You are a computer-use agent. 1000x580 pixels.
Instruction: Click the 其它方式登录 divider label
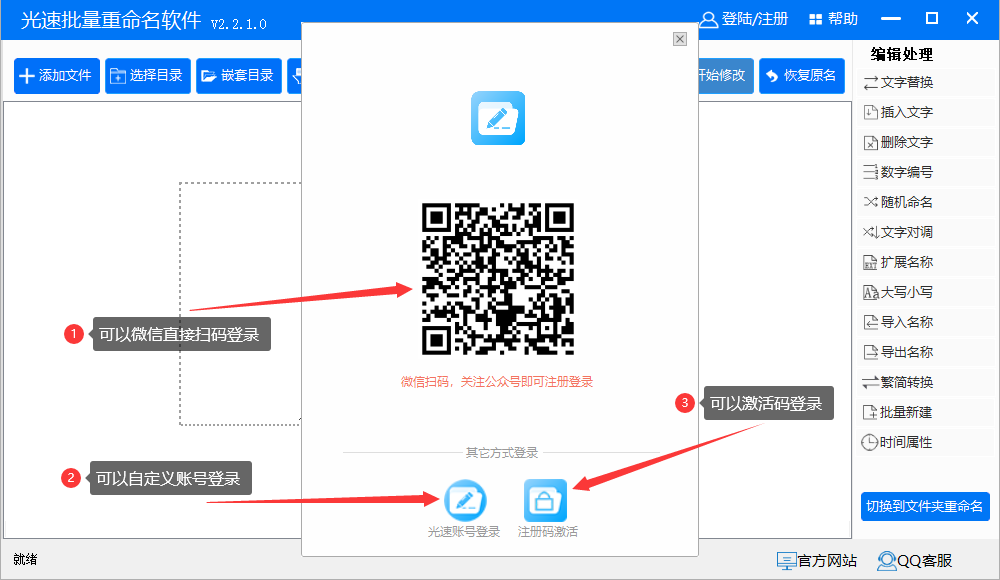502,453
